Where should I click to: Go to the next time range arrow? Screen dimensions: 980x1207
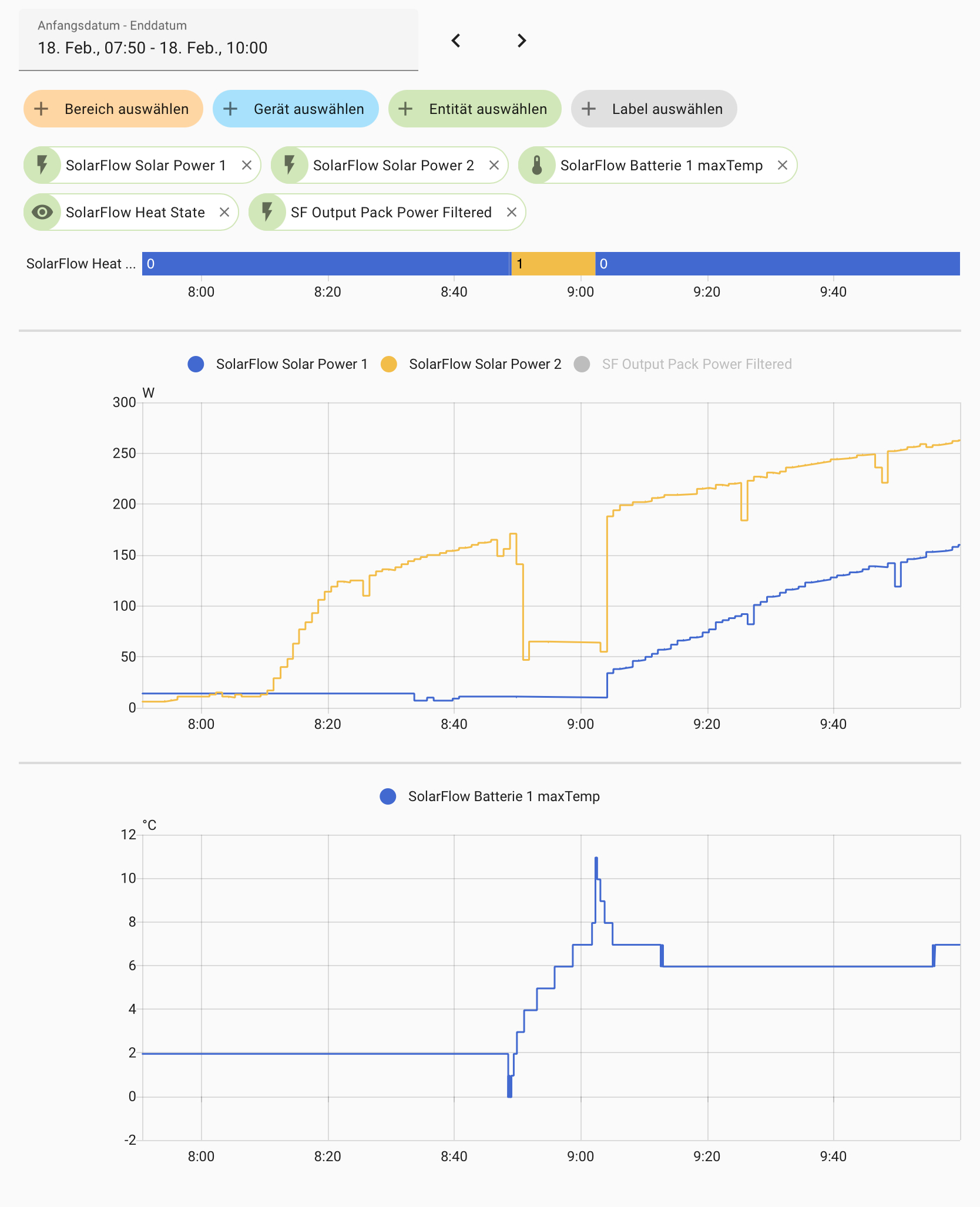tap(522, 41)
